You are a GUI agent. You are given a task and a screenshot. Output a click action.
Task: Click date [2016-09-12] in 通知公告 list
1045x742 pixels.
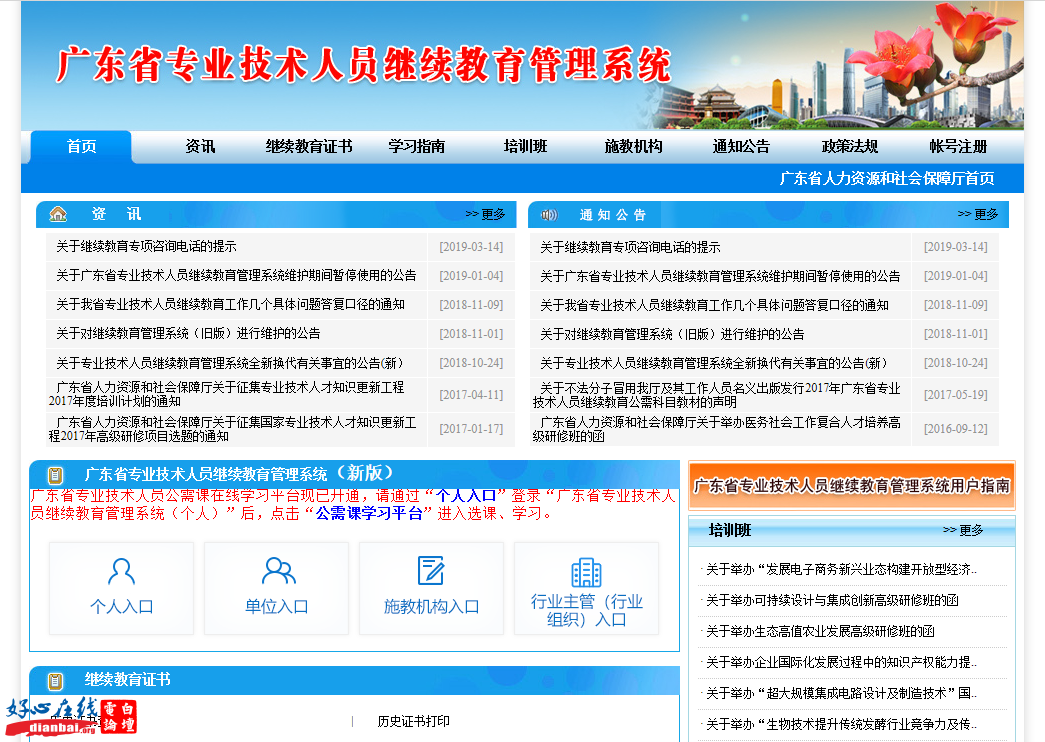click(x=956, y=429)
